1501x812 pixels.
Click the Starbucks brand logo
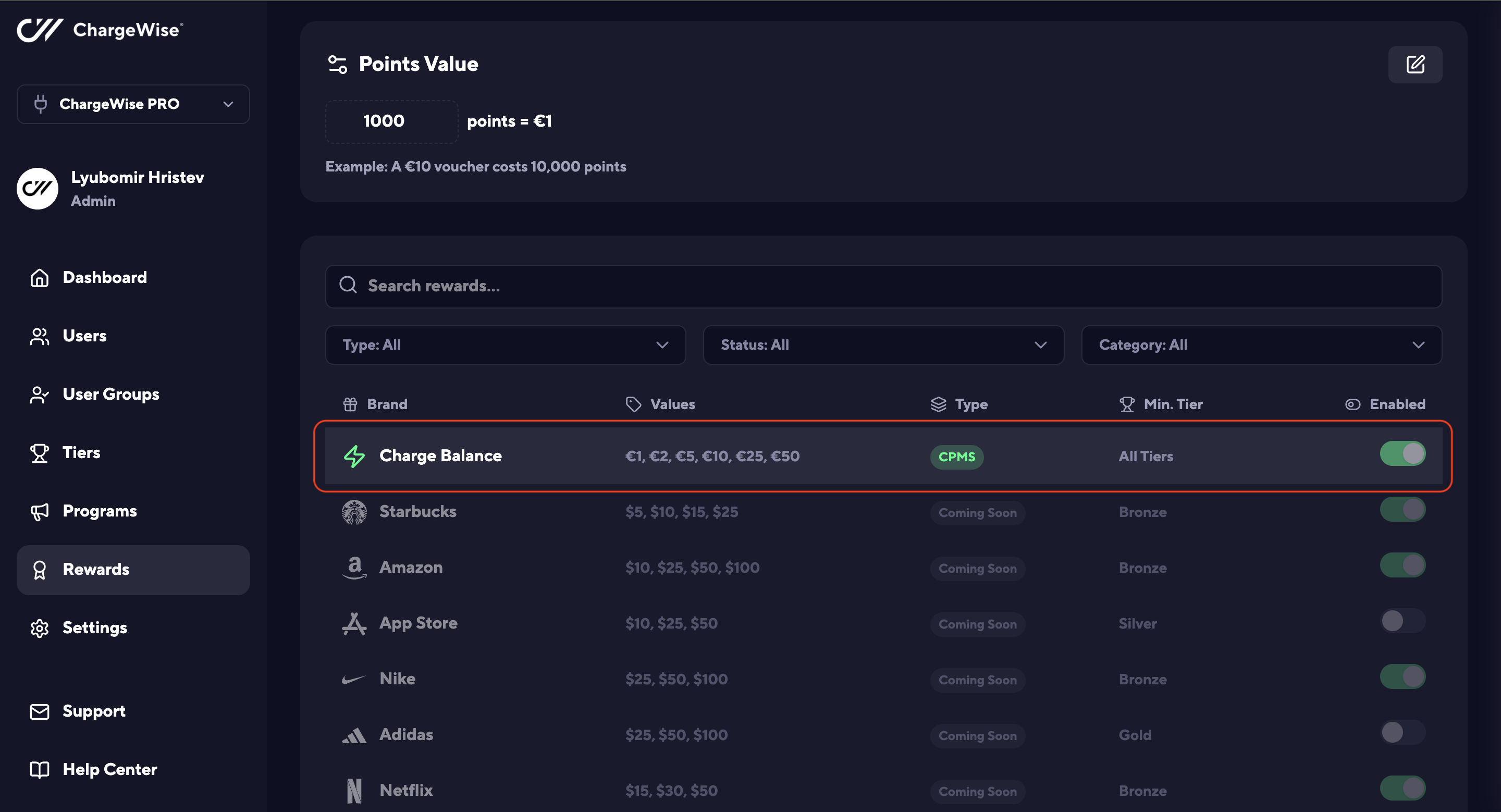(354, 512)
